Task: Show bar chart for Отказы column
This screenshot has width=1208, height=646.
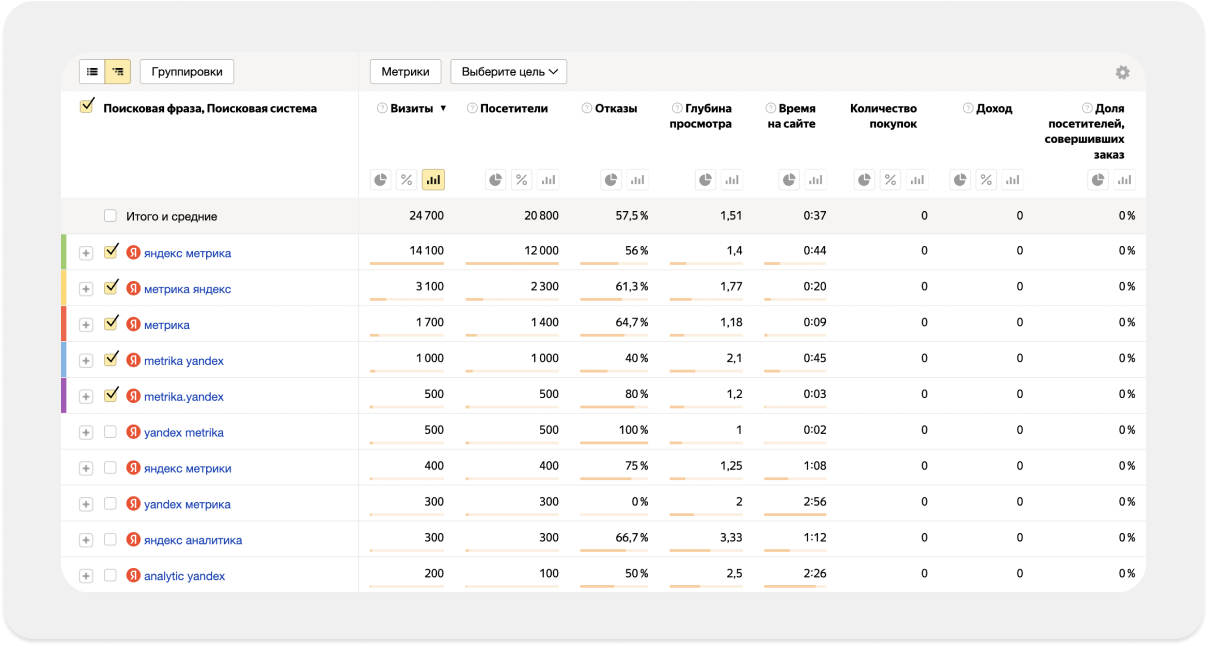Action: tap(637, 180)
